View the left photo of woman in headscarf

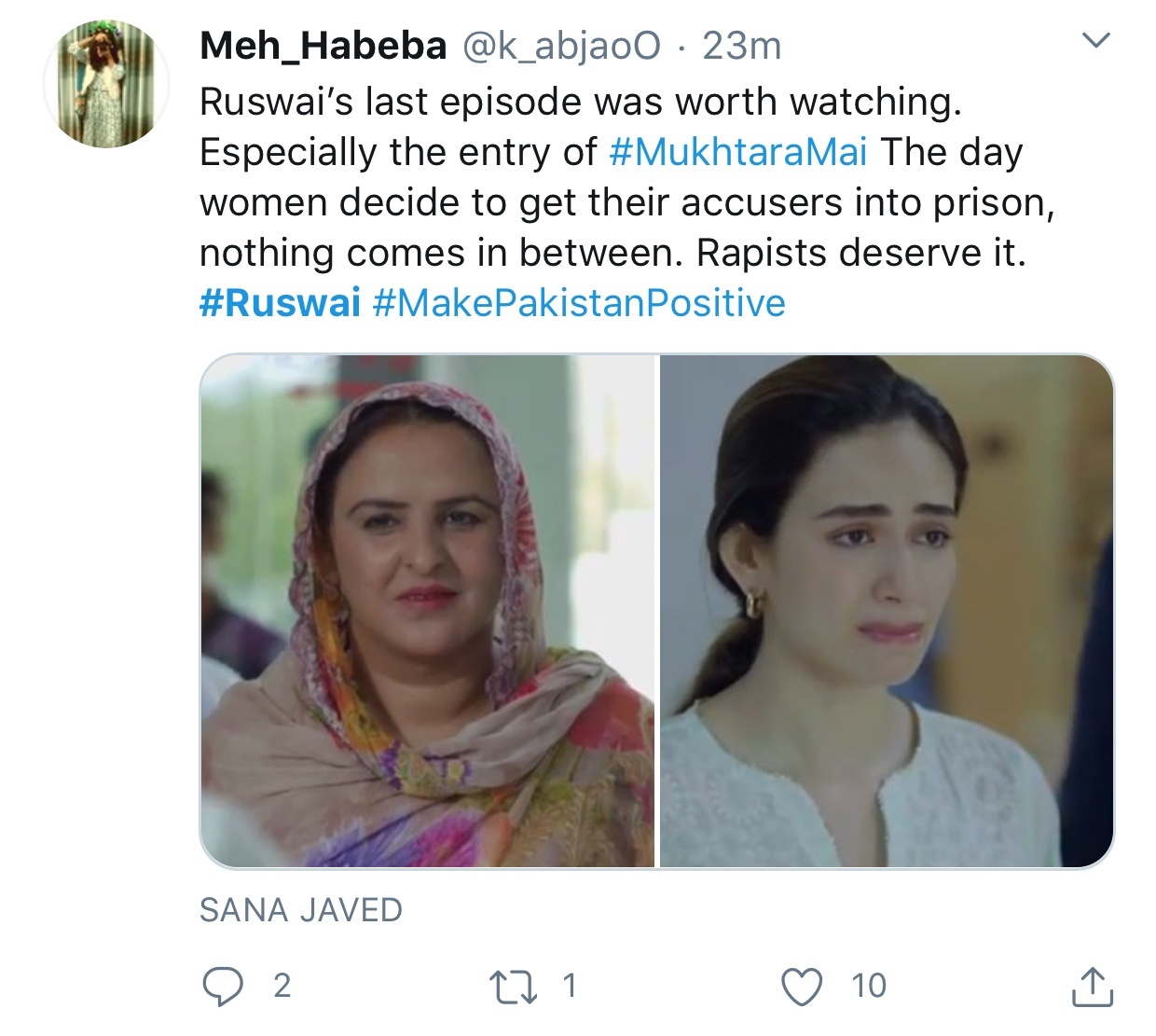pyautogui.click(x=428, y=612)
